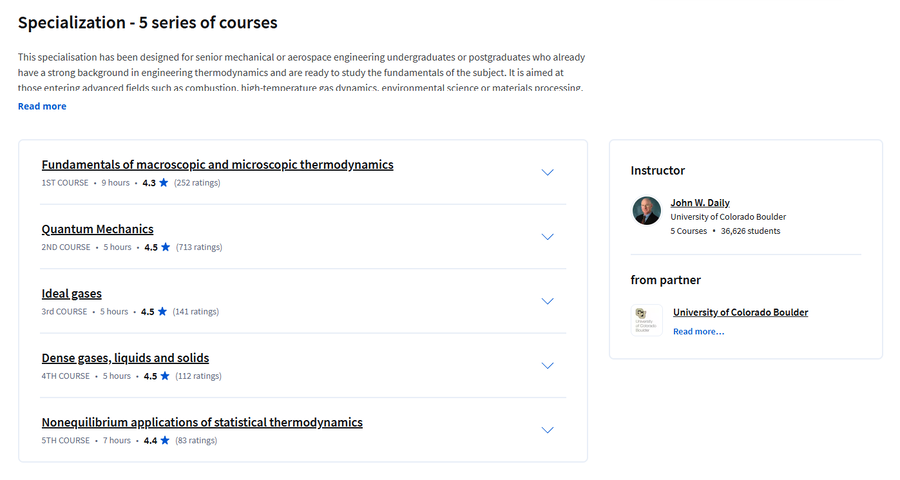This screenshot has height=480, width=900.
Task: Expand the Ideal gases course details
Action: pos(548,301)
